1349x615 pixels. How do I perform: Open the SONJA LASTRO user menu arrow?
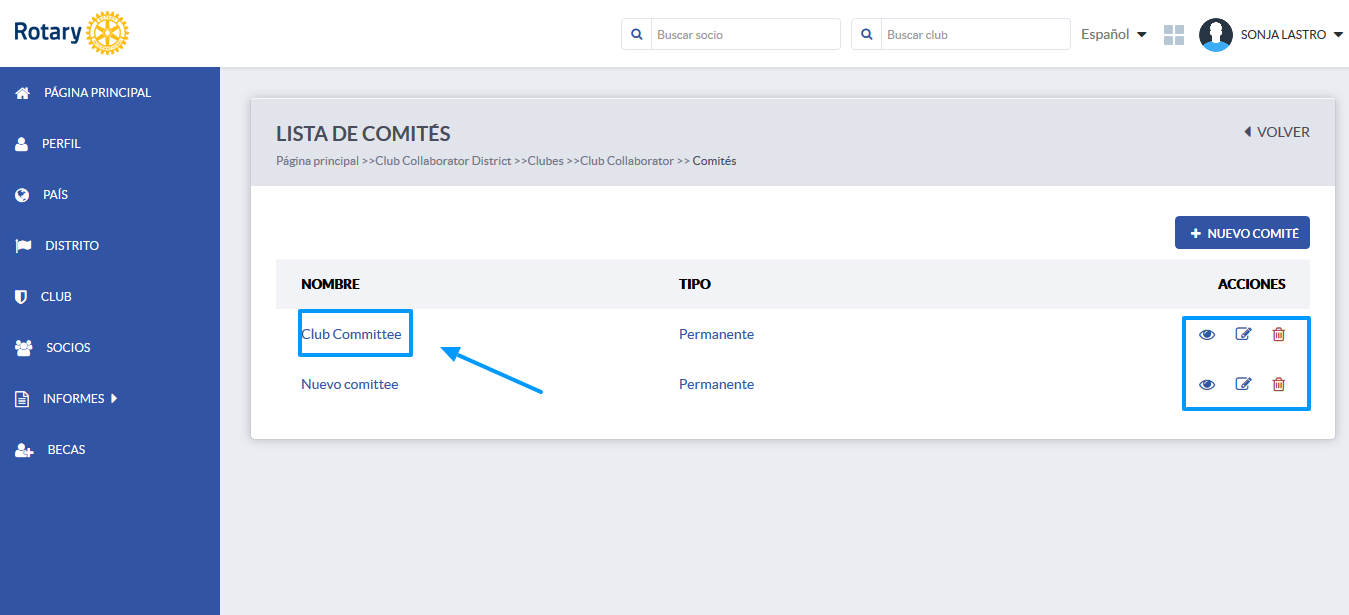(x=1338, y=35)
